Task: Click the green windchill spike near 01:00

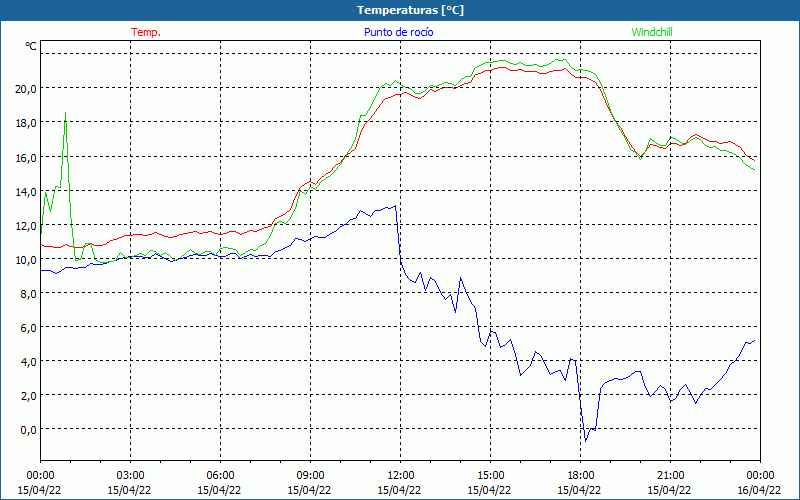Action: (65, 113)
